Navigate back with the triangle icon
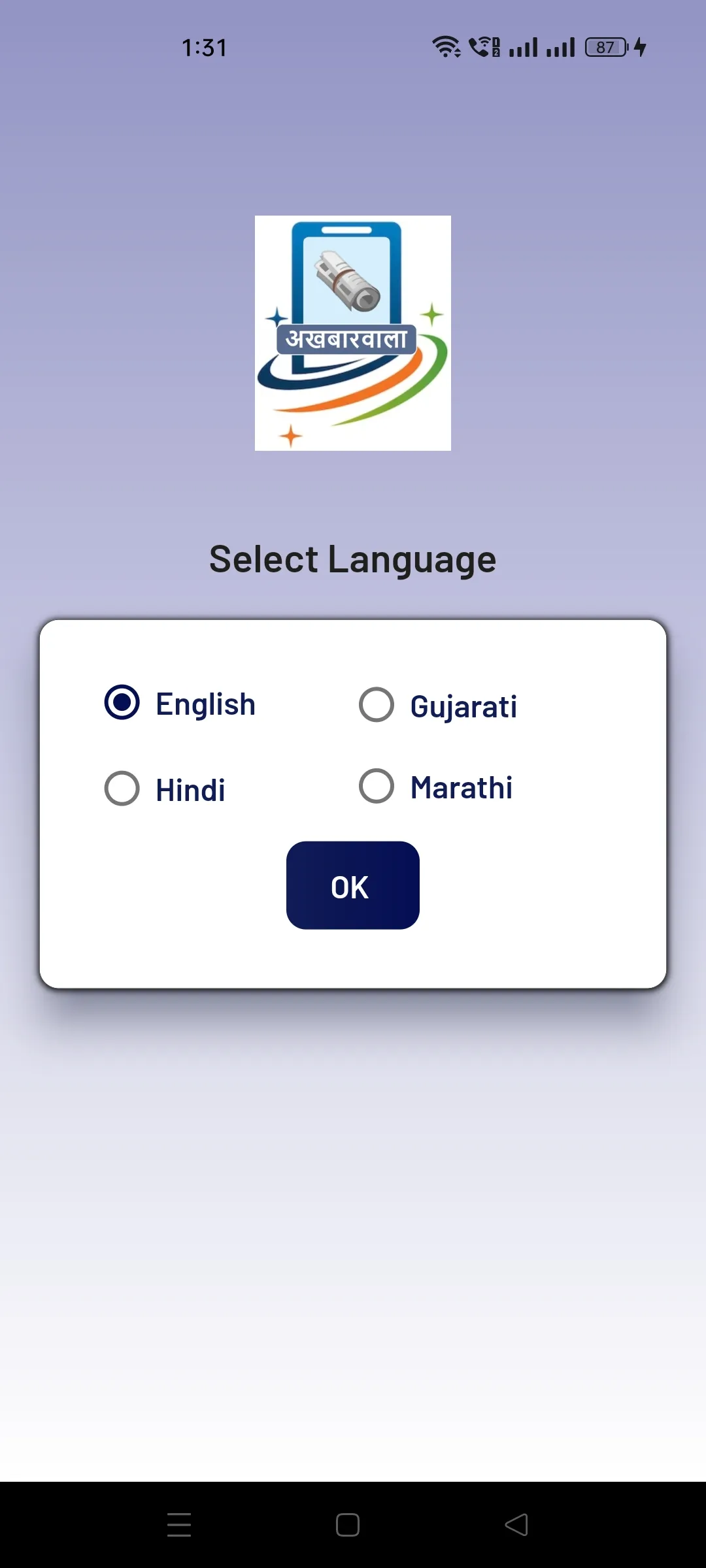The image size is (706, 1568). click(516, 1525)
